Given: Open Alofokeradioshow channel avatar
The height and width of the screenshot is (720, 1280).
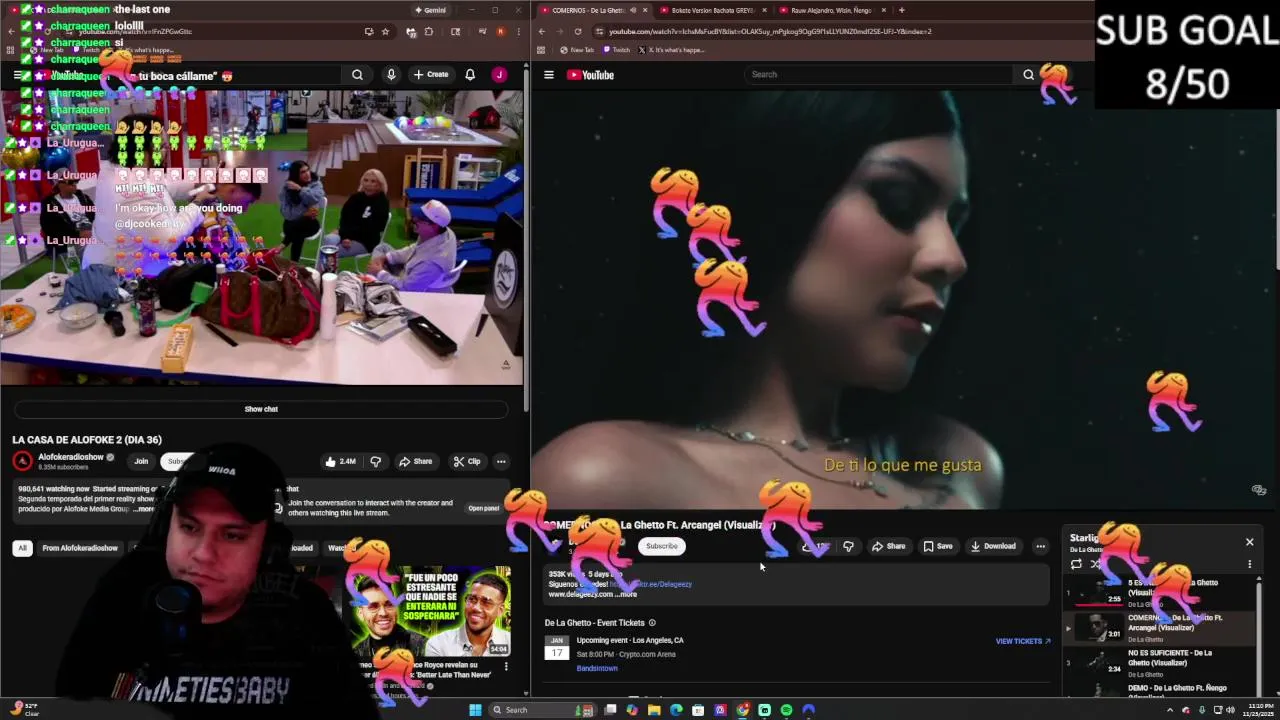Looking at the screenshot, I should 22,460.
